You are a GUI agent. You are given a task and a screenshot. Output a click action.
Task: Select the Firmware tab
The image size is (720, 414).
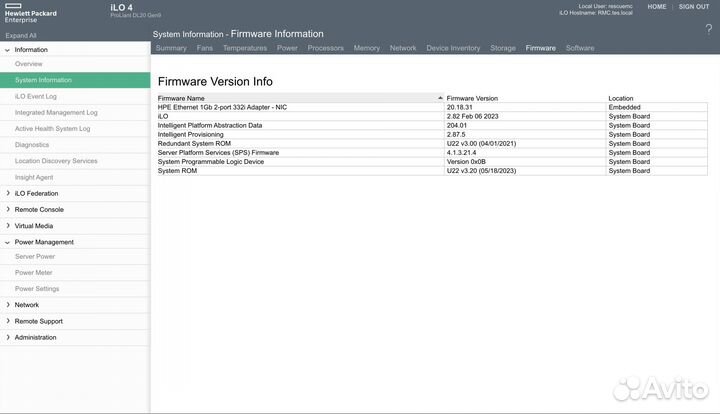(540, 48)
